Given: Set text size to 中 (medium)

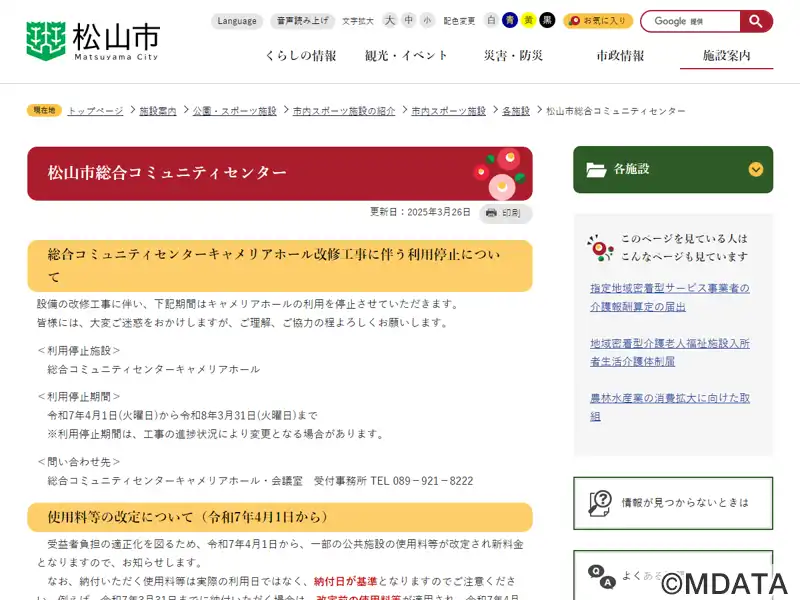Looking at the screenshot, I should tap(409, 20).
